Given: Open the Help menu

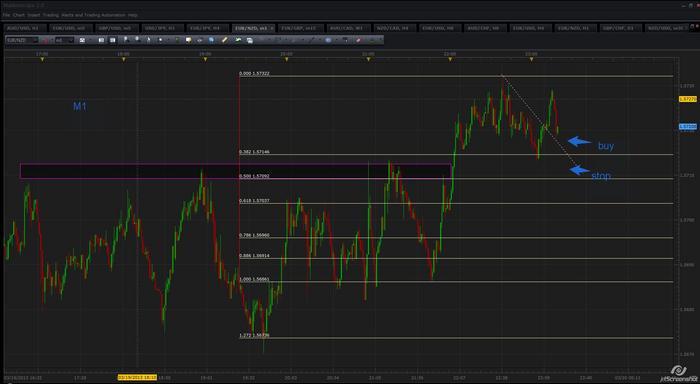Looking at the screenshot, I should [x=133, y=15].
